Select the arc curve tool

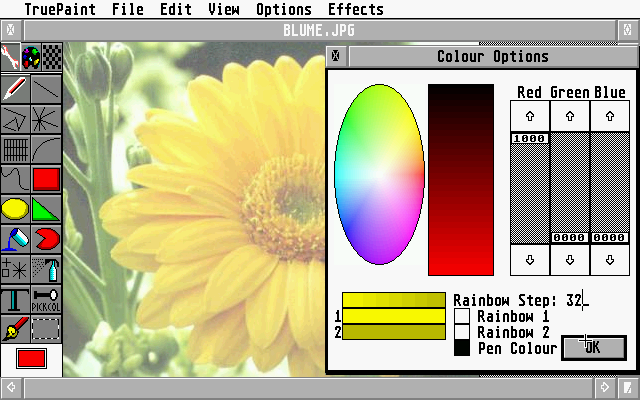[46, 149]
